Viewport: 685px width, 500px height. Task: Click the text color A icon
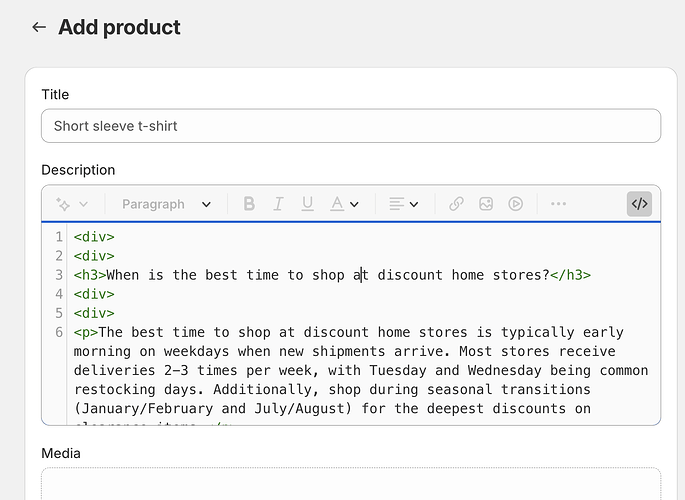click(338, 204)
